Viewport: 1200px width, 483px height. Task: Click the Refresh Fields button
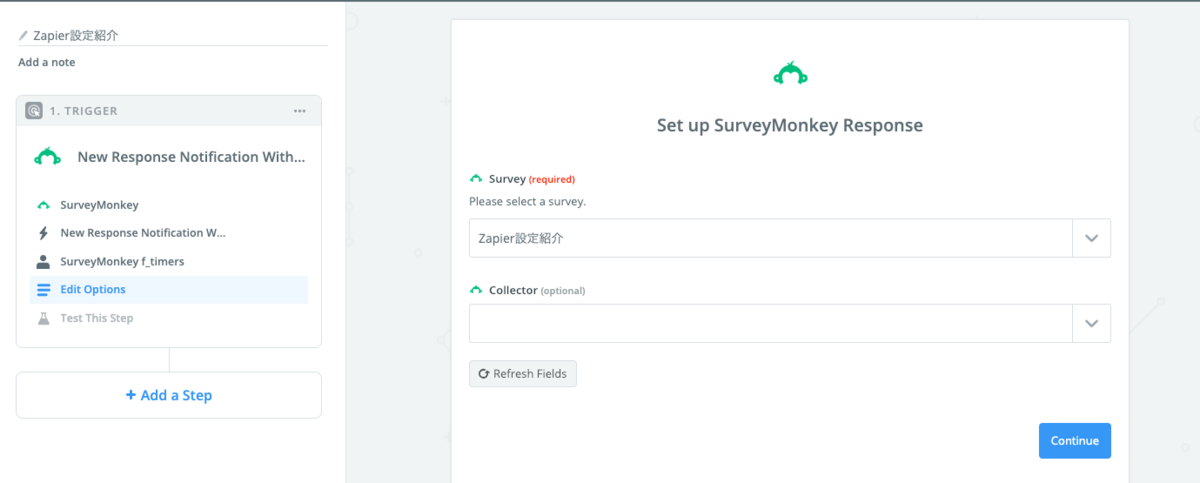[523, 374]
